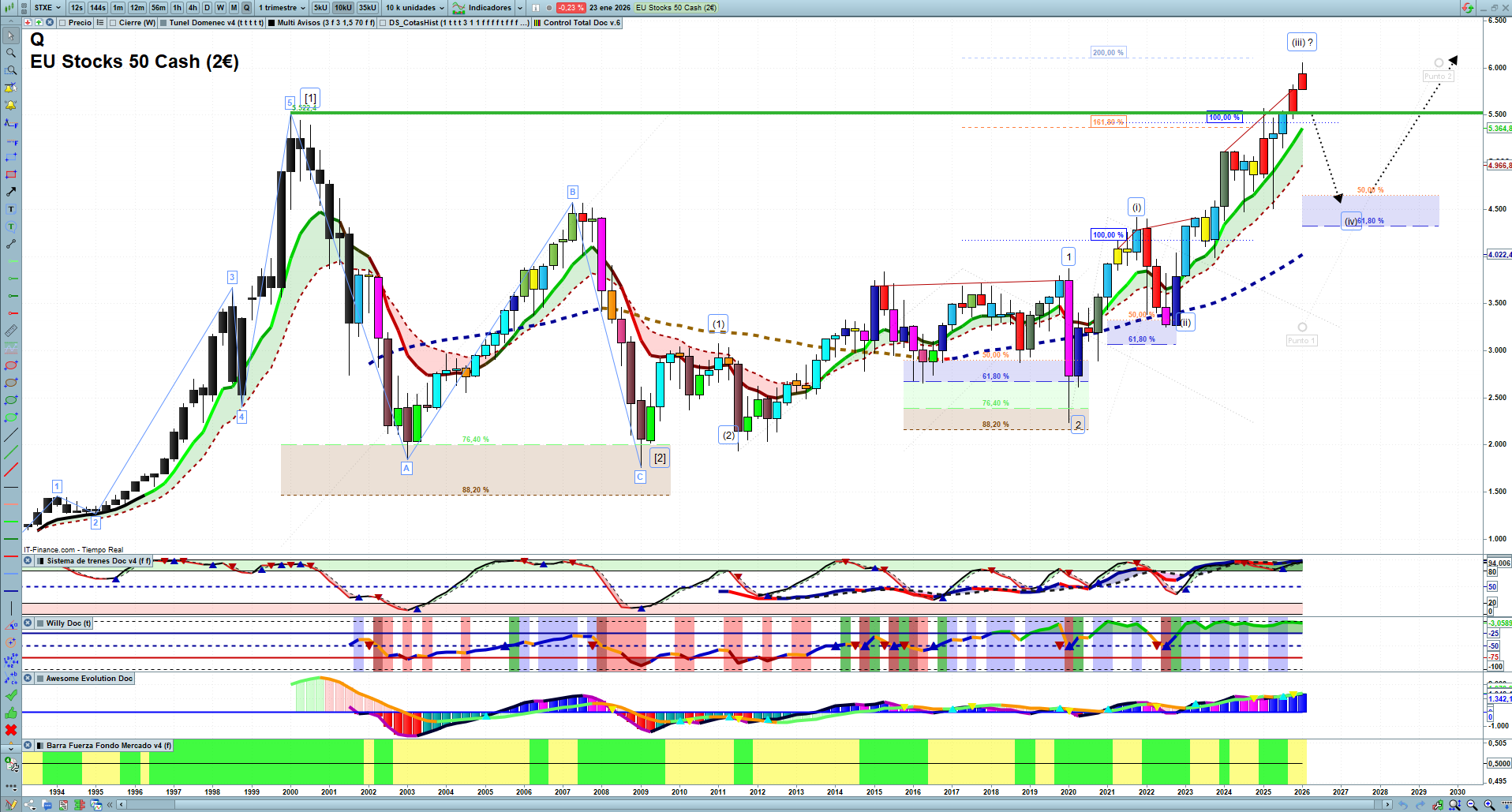Open Control Total Doc v.6 settings

[578, 23]
